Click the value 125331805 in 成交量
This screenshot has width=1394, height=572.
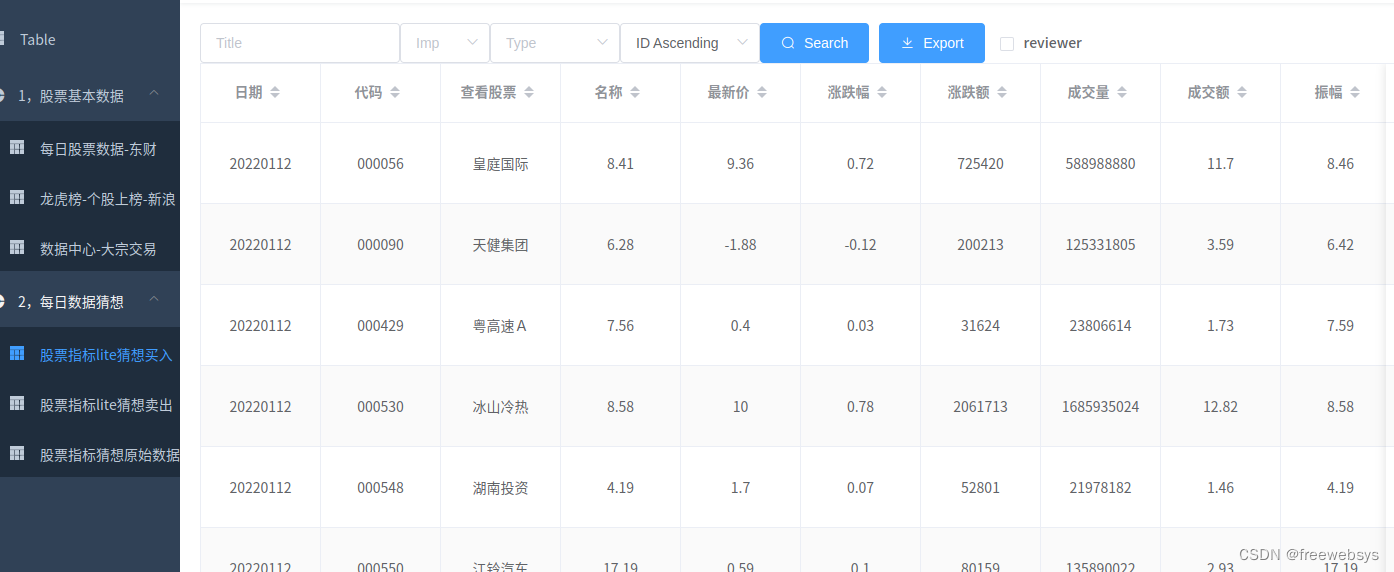coord(1100,245)
